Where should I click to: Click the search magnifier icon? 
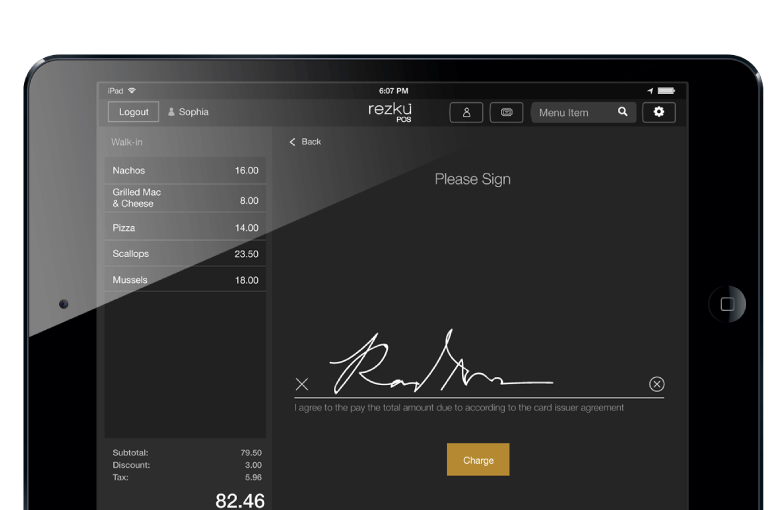click(622, 112)
